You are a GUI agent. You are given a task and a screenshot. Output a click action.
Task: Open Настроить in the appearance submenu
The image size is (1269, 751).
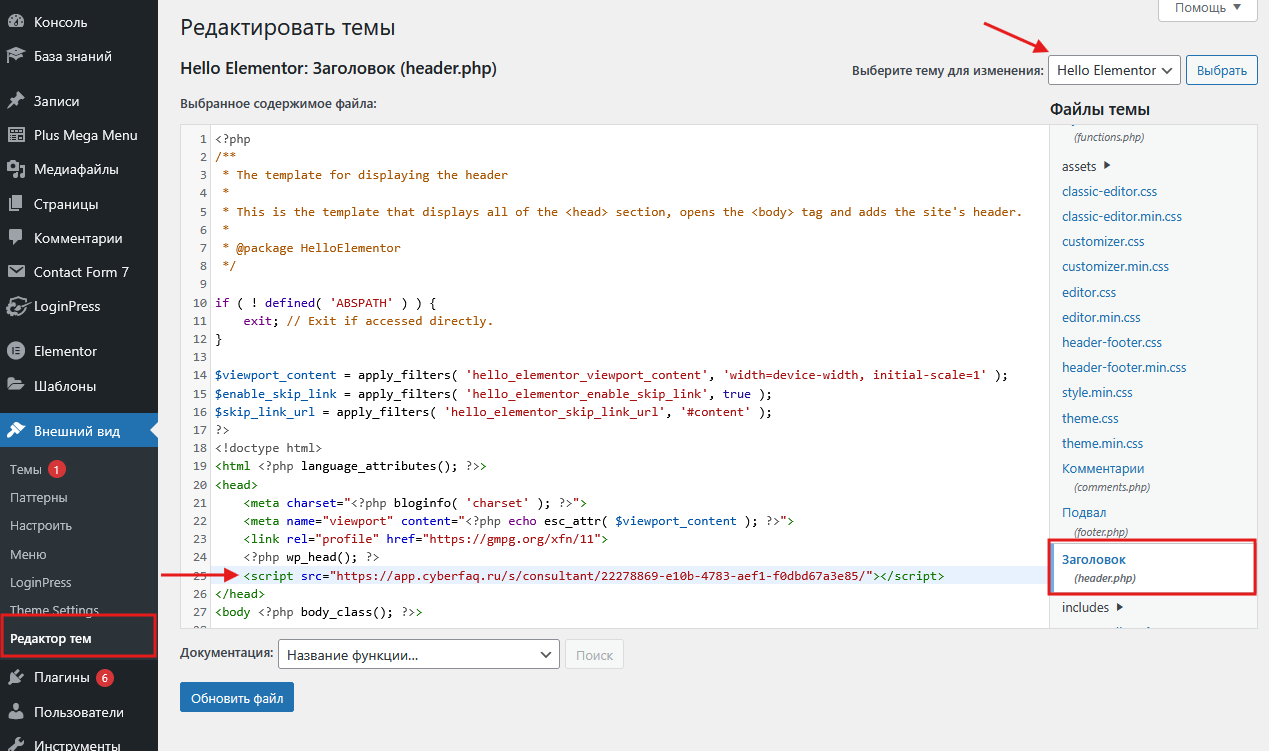[x=41, y=525]
